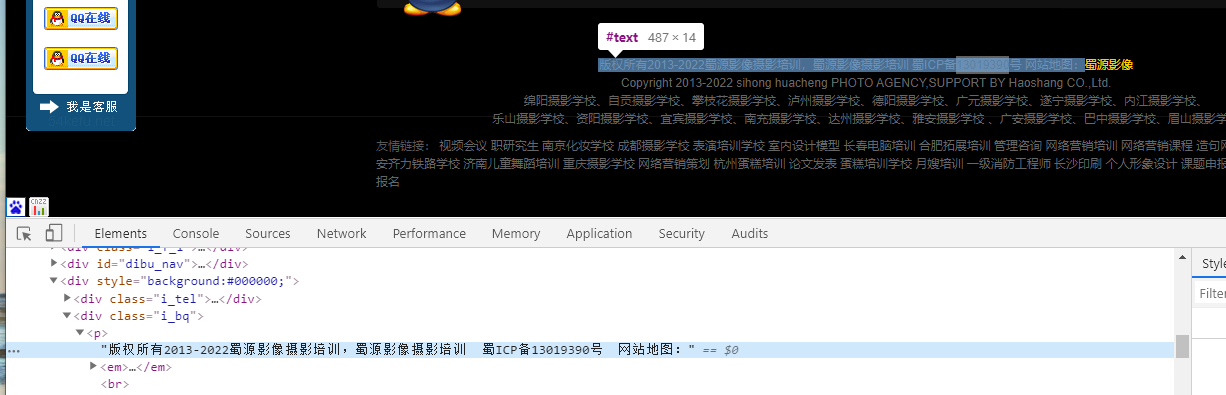Click the #text 487 × 14 inspector tooltip
This screenshot has height=395, width=1226.
pyautogui.click(x=650, y=38)
